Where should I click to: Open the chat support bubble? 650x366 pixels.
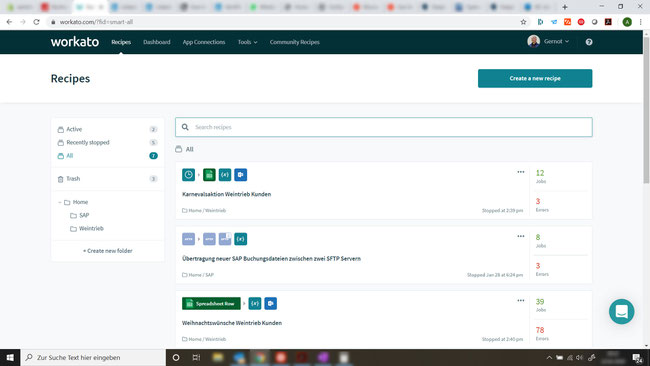pyautogui.click(x=621, y=311)
